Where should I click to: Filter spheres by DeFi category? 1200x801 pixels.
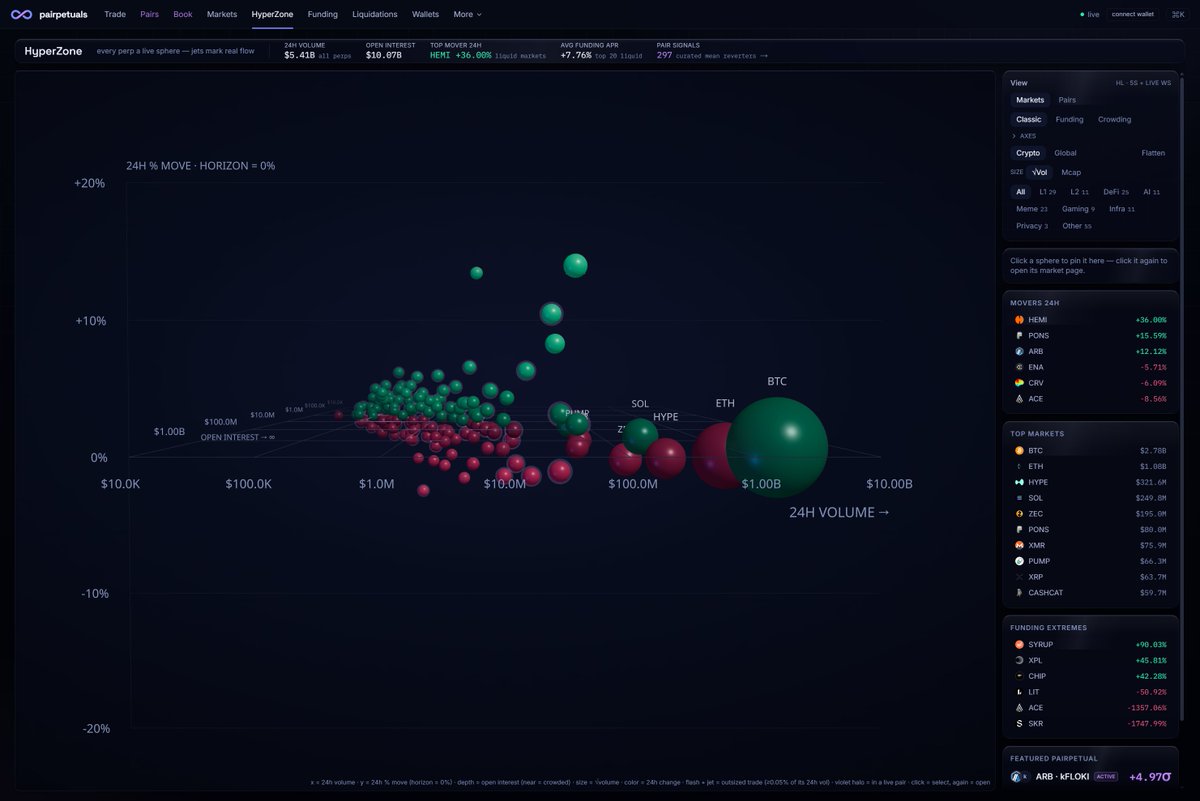(1115, 191)
